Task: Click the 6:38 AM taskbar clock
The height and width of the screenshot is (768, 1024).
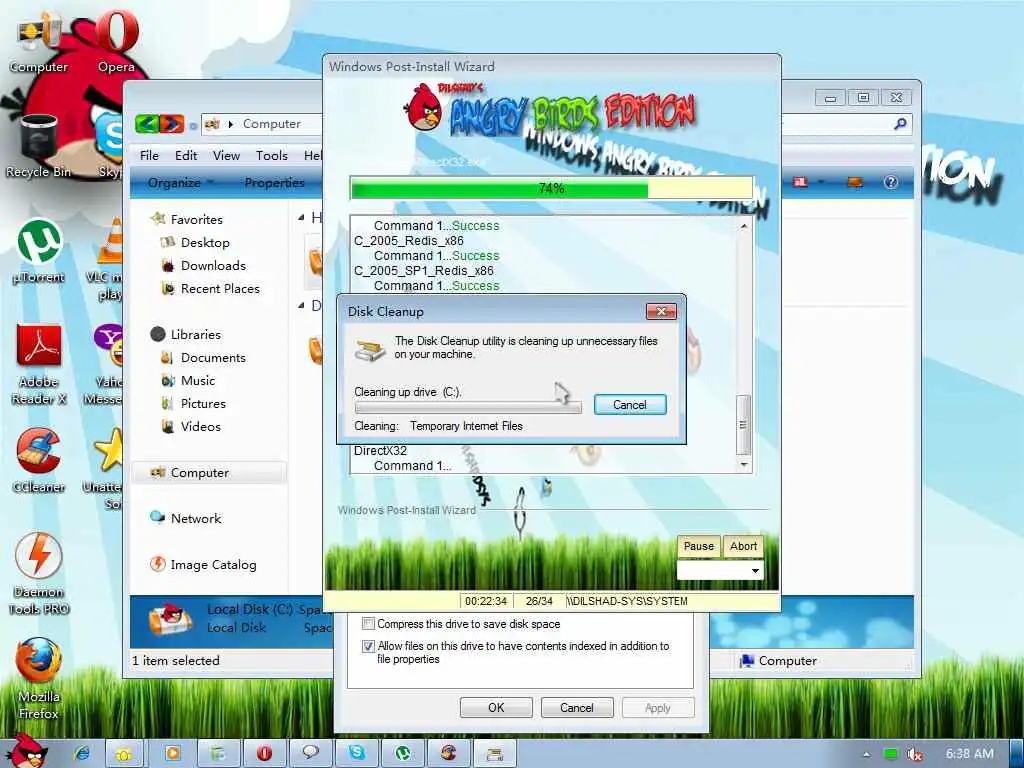Action: tap(970, 754)
